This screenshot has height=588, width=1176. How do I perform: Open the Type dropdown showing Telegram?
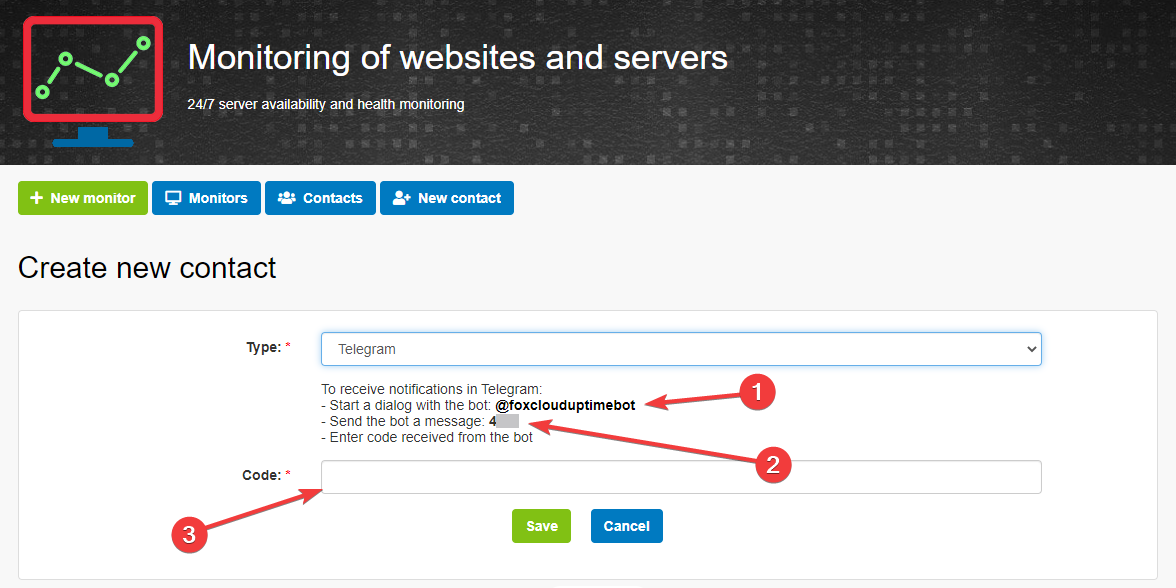680,349
